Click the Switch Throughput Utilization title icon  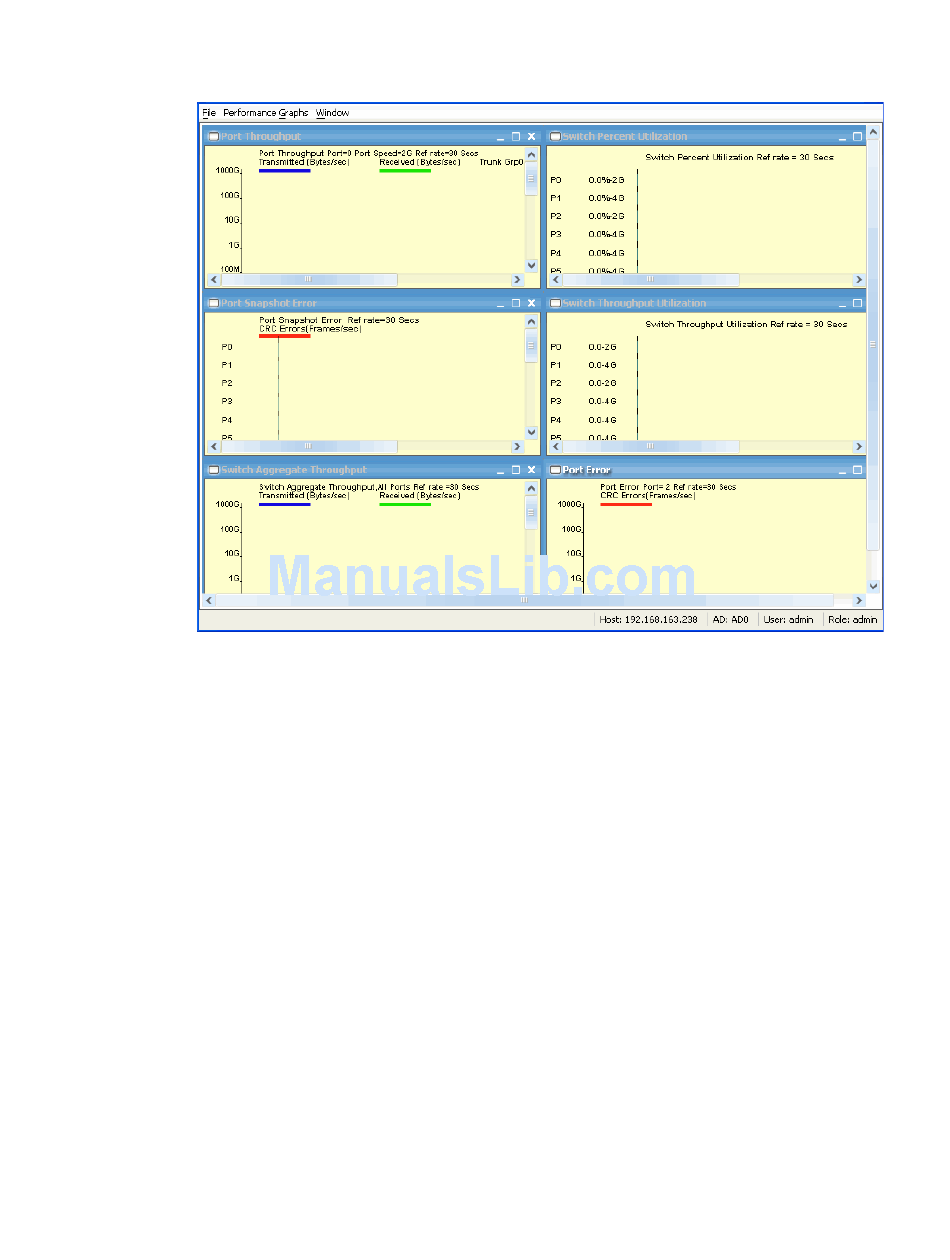(555, 303)
